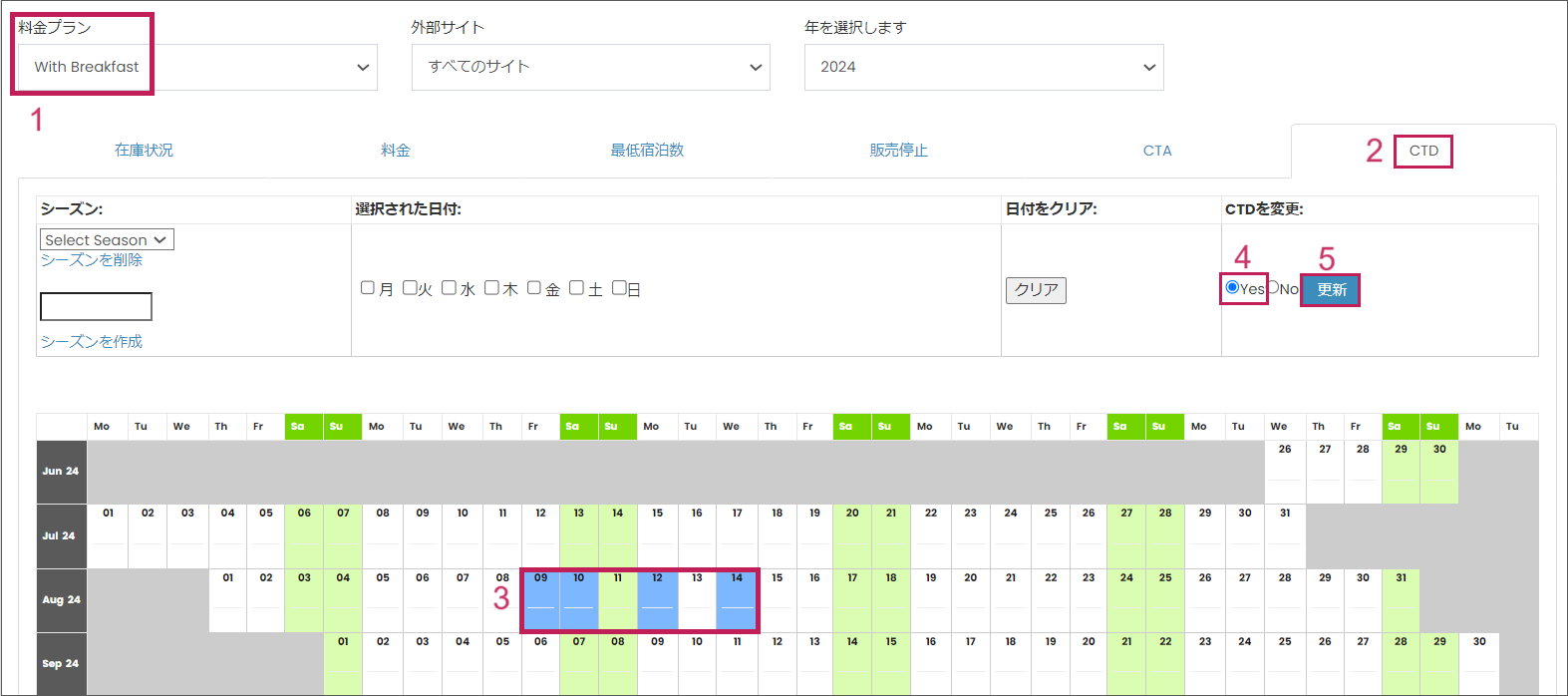Click the シーズンを削除 link
Image resolution: width=1568 pixels, height=696 pixels.
tap(92, 259)
